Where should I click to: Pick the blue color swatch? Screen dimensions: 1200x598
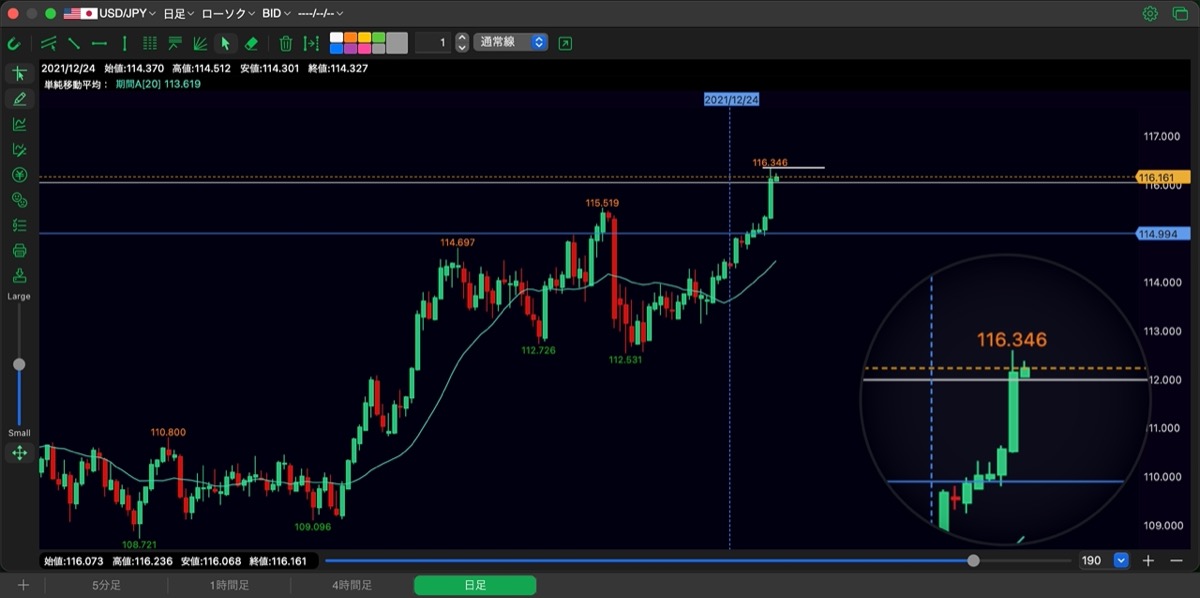pyautogui.click(x=337, y=48)
